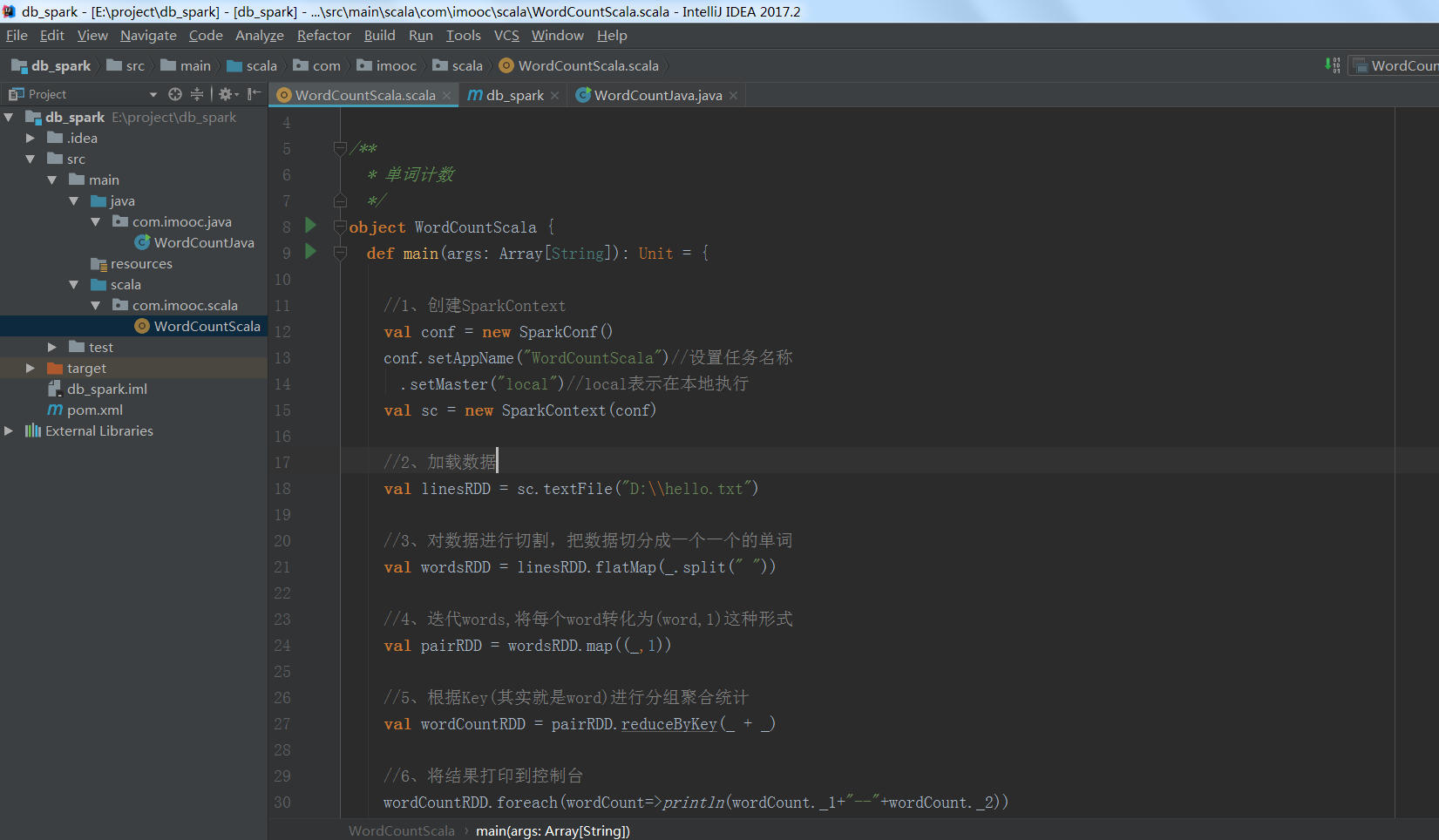
Task: Select pom.xml in the Project tree
Action: tap(93, 410)
